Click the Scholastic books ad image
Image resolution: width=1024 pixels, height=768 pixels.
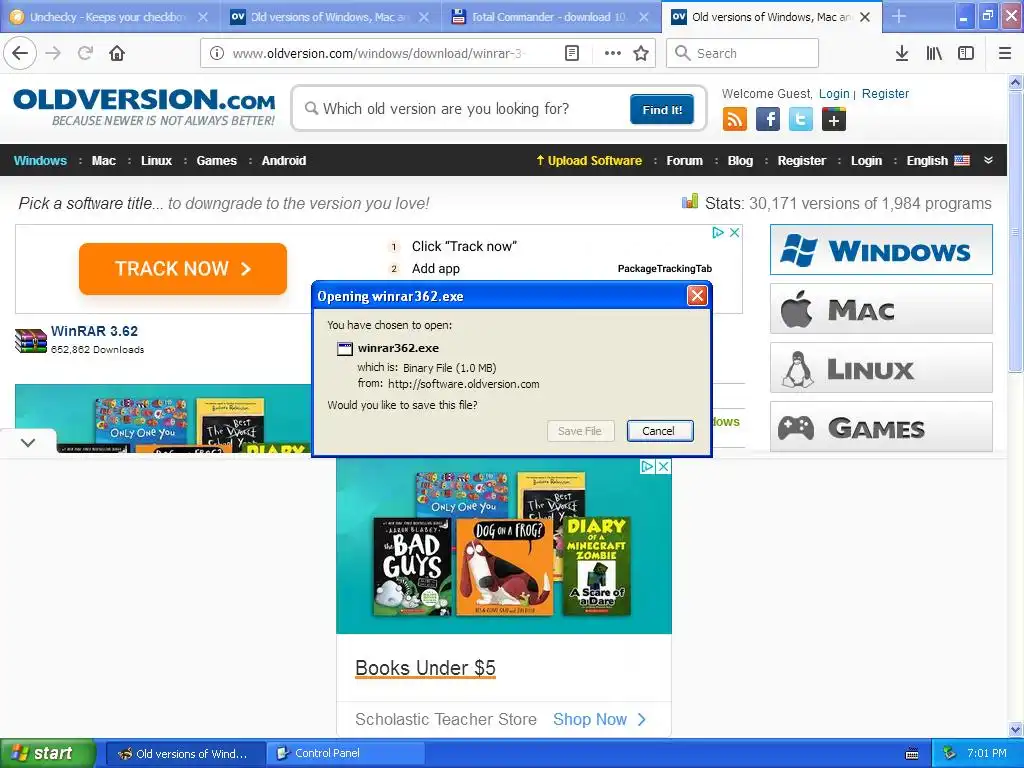[504, 546]
